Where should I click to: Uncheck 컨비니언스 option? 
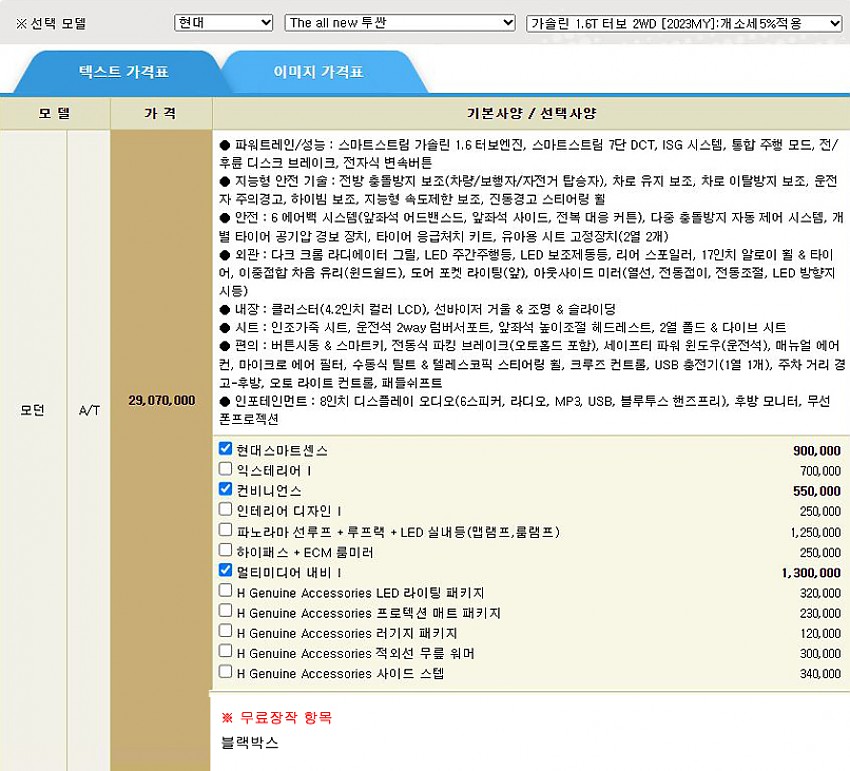click(226, 490)
